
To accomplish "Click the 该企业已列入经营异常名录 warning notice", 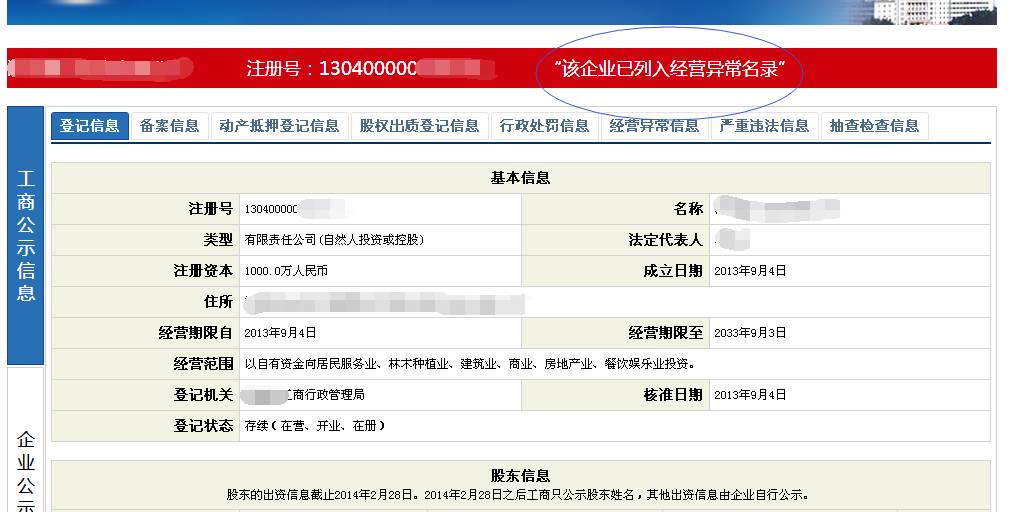I will click(x=668, y=70).
